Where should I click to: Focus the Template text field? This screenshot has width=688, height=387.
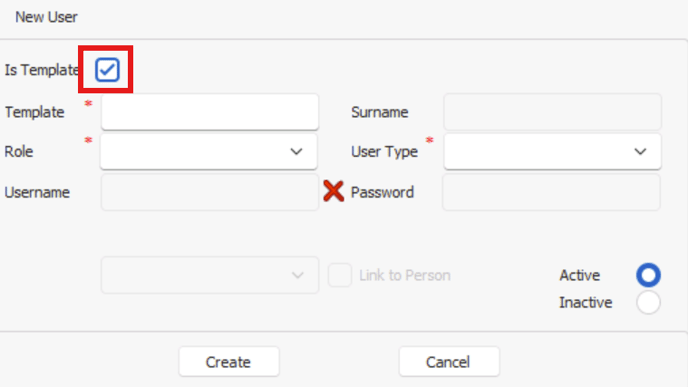[210, 112]
